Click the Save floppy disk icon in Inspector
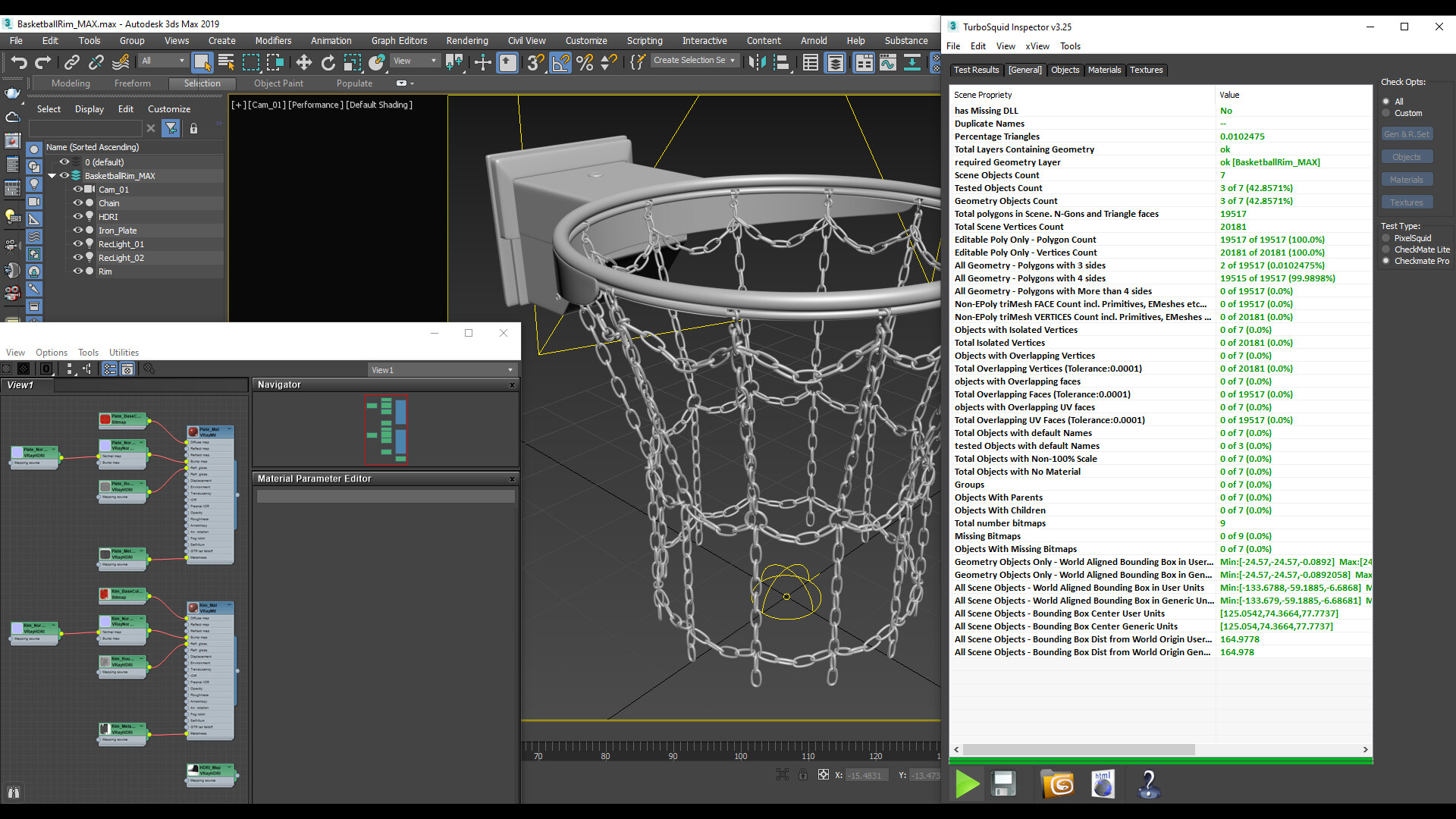Image resolution: width=1456 pixels, height=819 pixels. click(x=1004, y=784)
